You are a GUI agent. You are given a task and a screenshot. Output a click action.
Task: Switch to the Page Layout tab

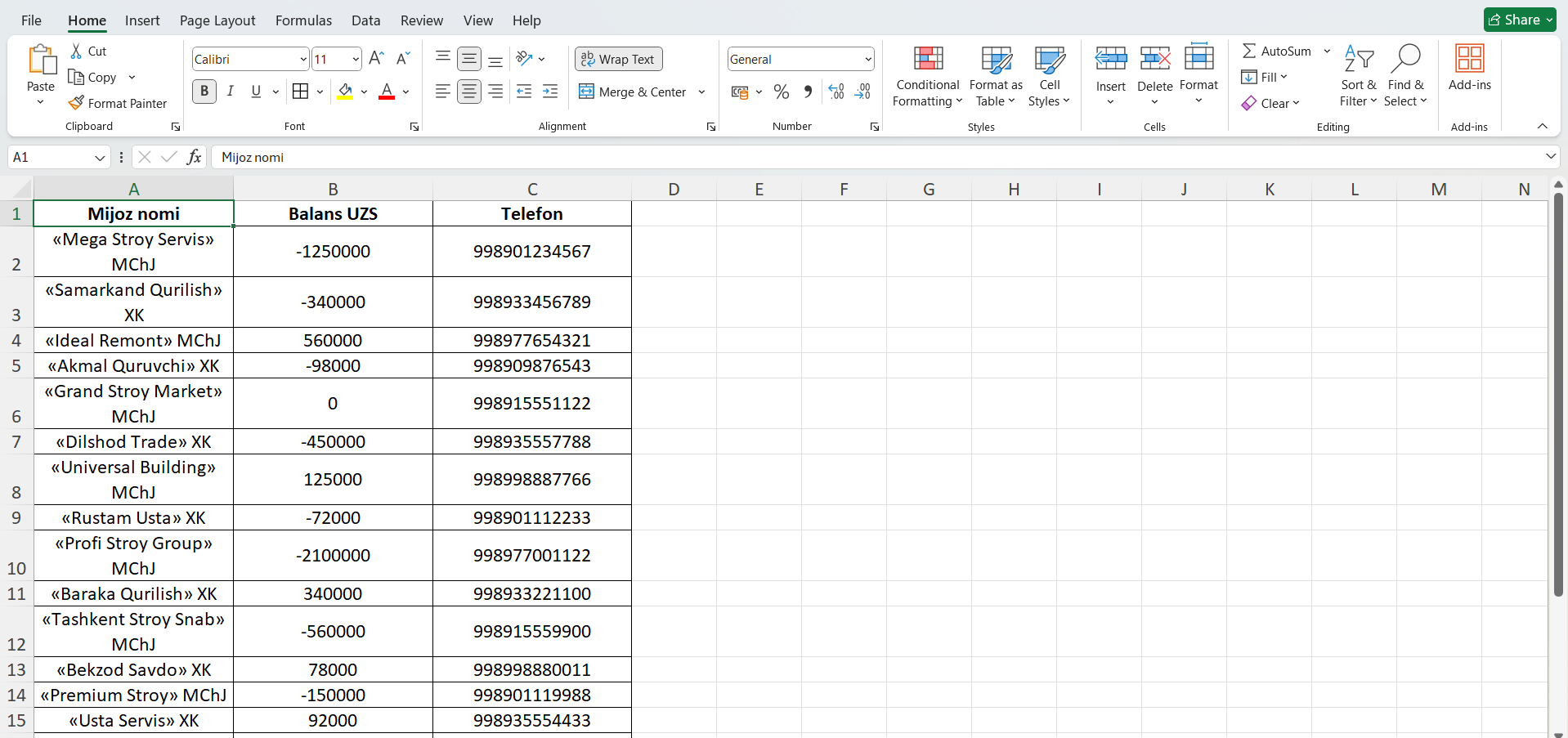pyautogui.click(x=217, y=20)
